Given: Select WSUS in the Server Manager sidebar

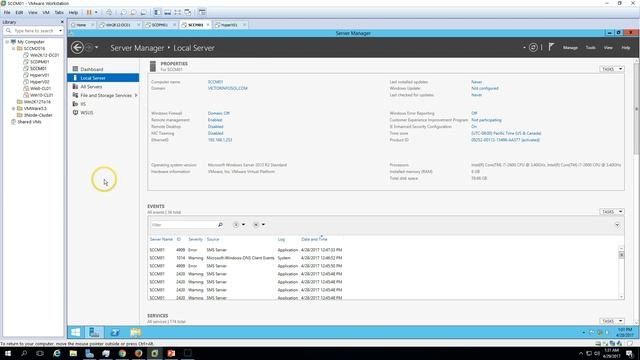Looking at the screenshot, I should click(x=87, y=113).
